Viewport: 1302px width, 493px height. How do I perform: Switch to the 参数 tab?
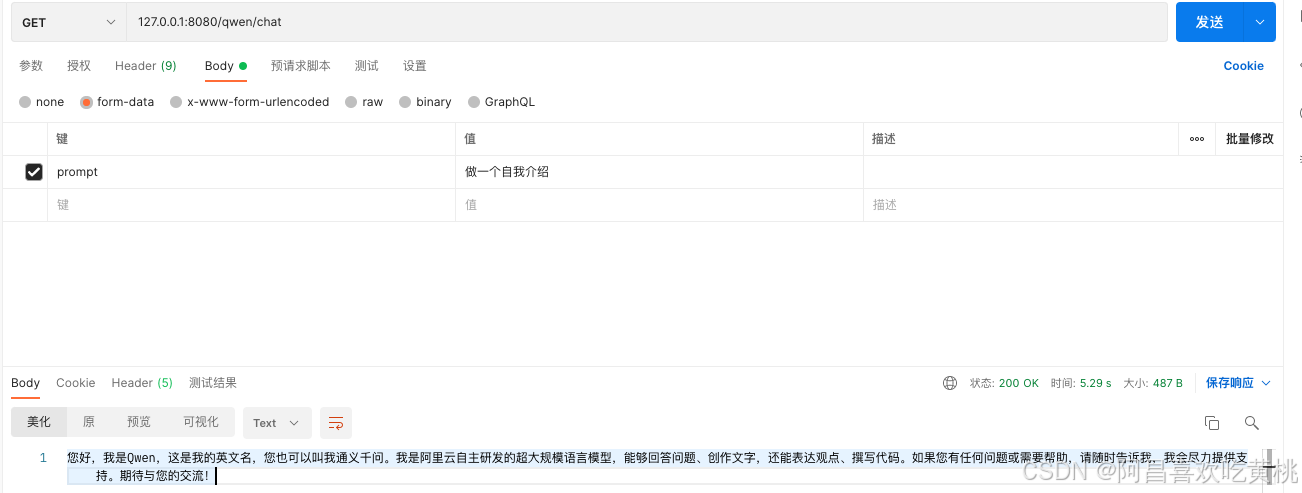[x=31, y=66]
